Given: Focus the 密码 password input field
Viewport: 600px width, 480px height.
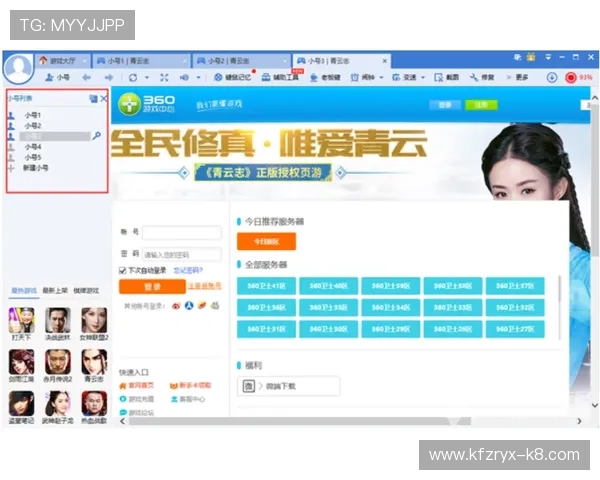Looking at the screenshot, I should (x=182, y=255).
